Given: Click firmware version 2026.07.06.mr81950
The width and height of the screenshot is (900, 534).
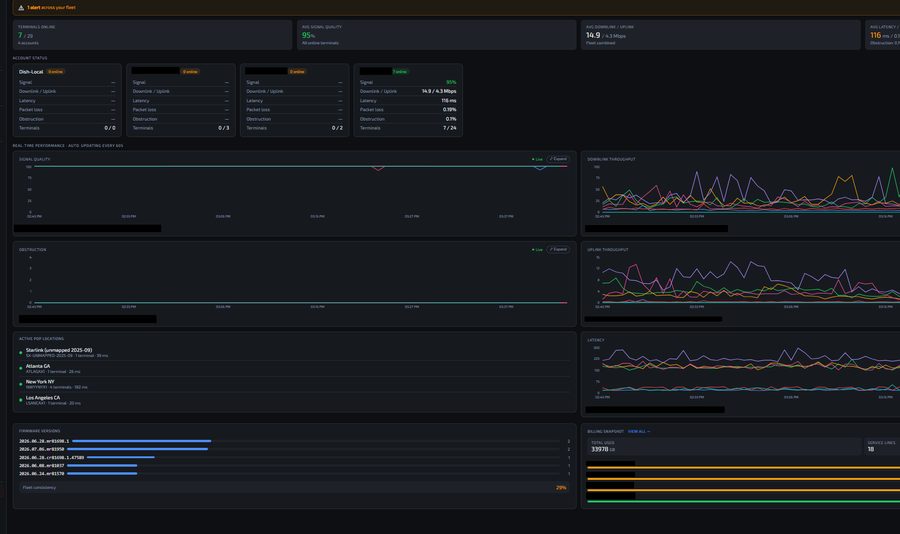Looking at the screenshot, I should [x=41, y=449].
